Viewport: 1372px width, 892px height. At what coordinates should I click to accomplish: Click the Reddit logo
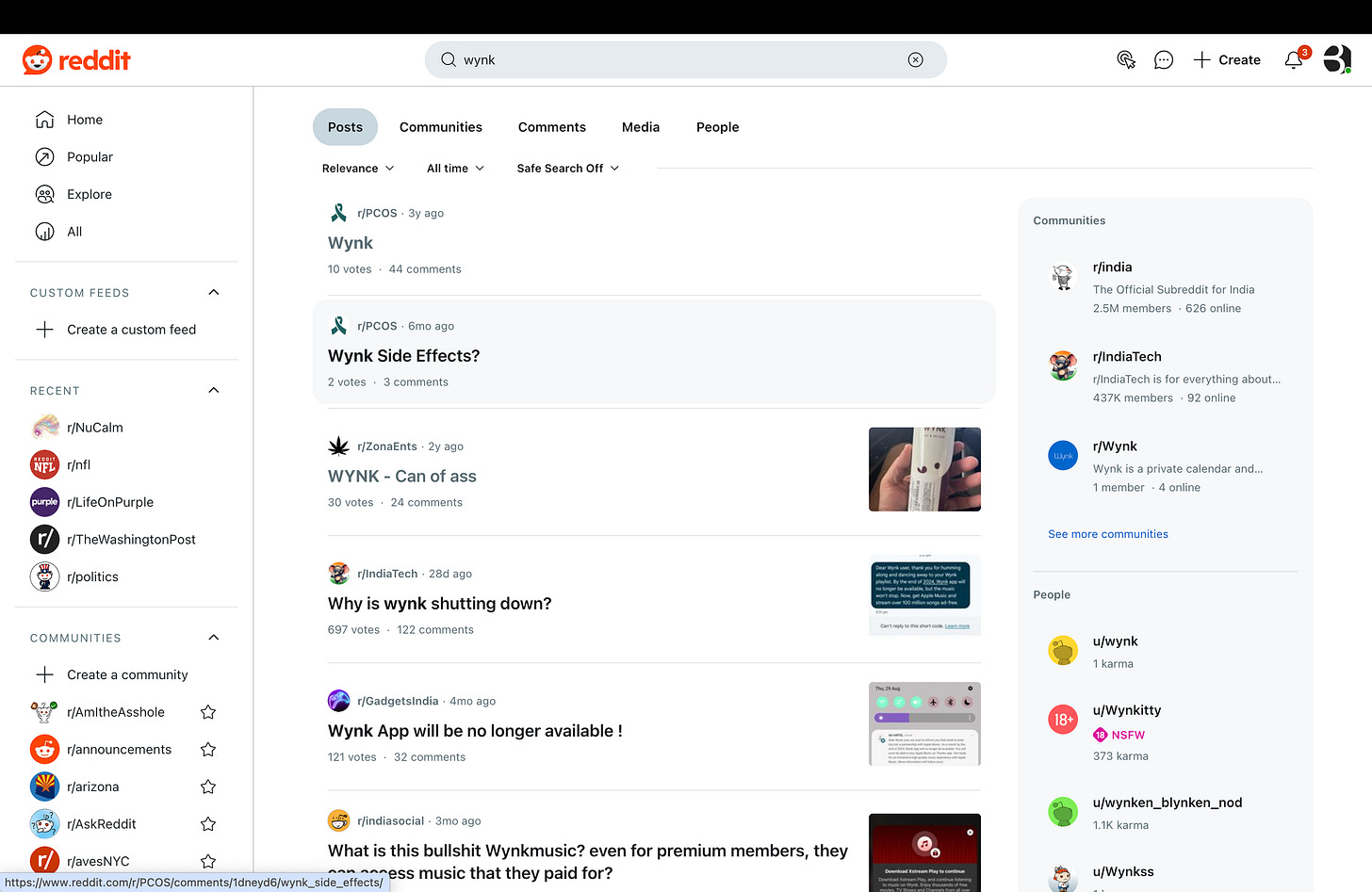pyautogui.click(x=76, y=60)
